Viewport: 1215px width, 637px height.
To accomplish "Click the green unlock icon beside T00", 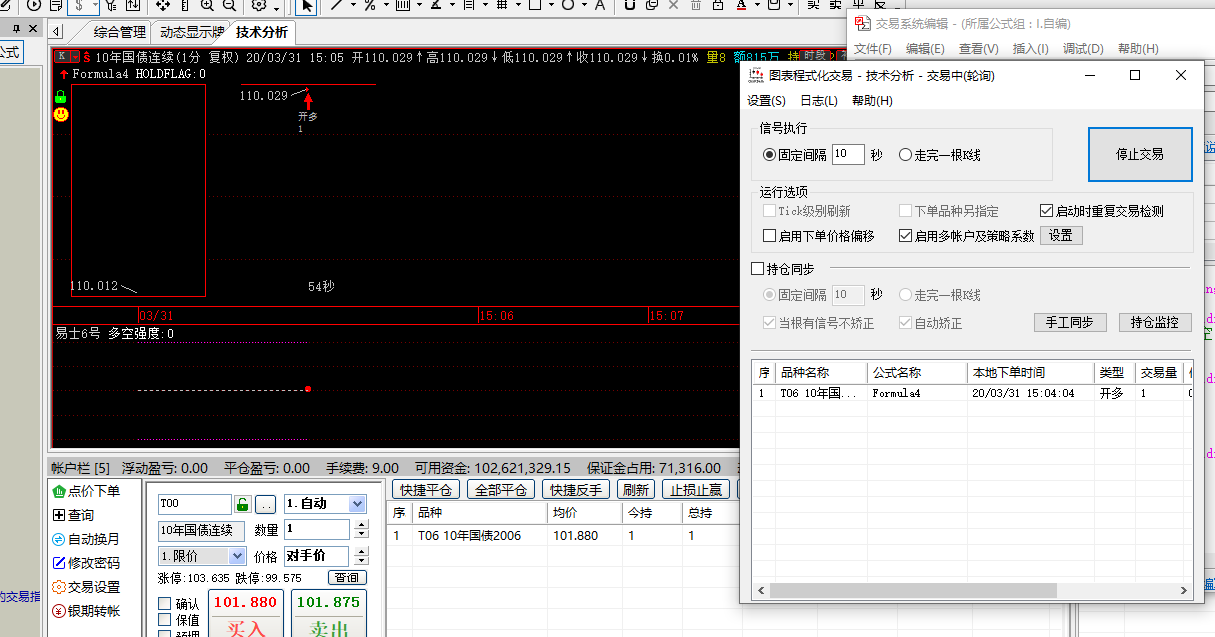I will click(242, 504).
